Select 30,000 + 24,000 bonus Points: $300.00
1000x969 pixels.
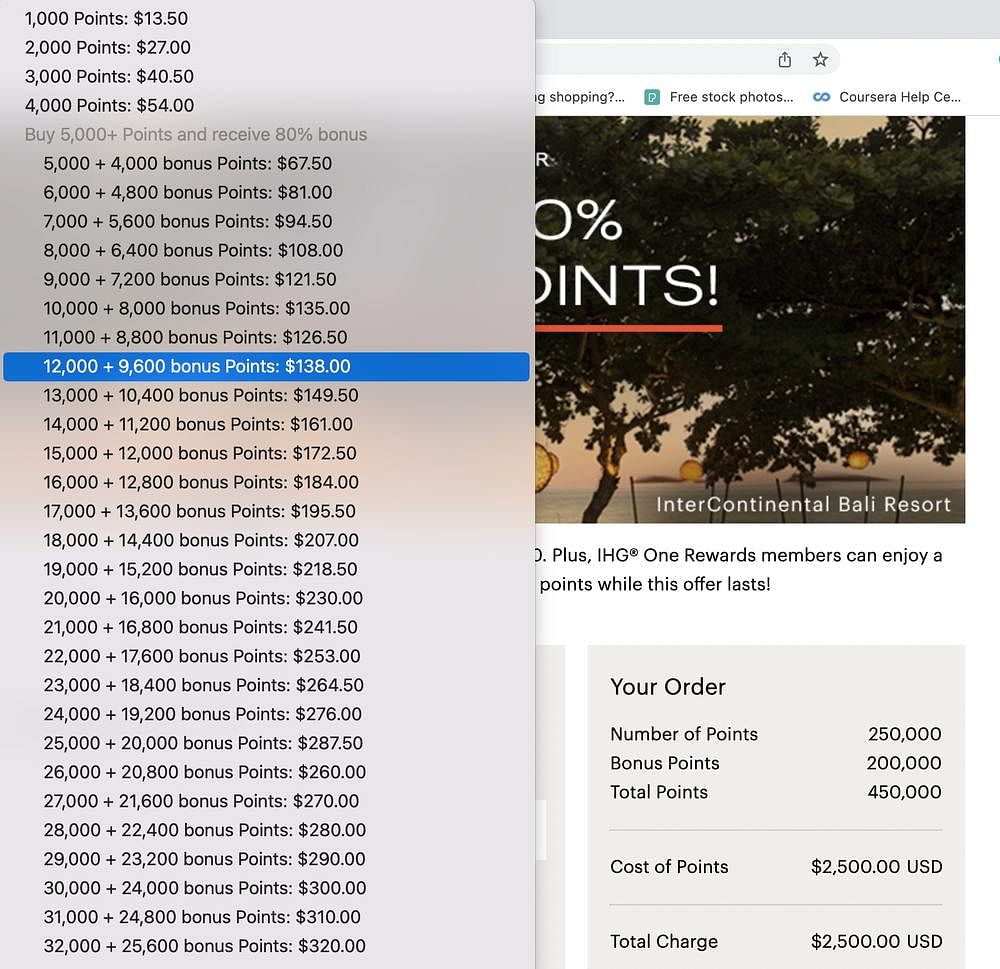coord(267,888)
